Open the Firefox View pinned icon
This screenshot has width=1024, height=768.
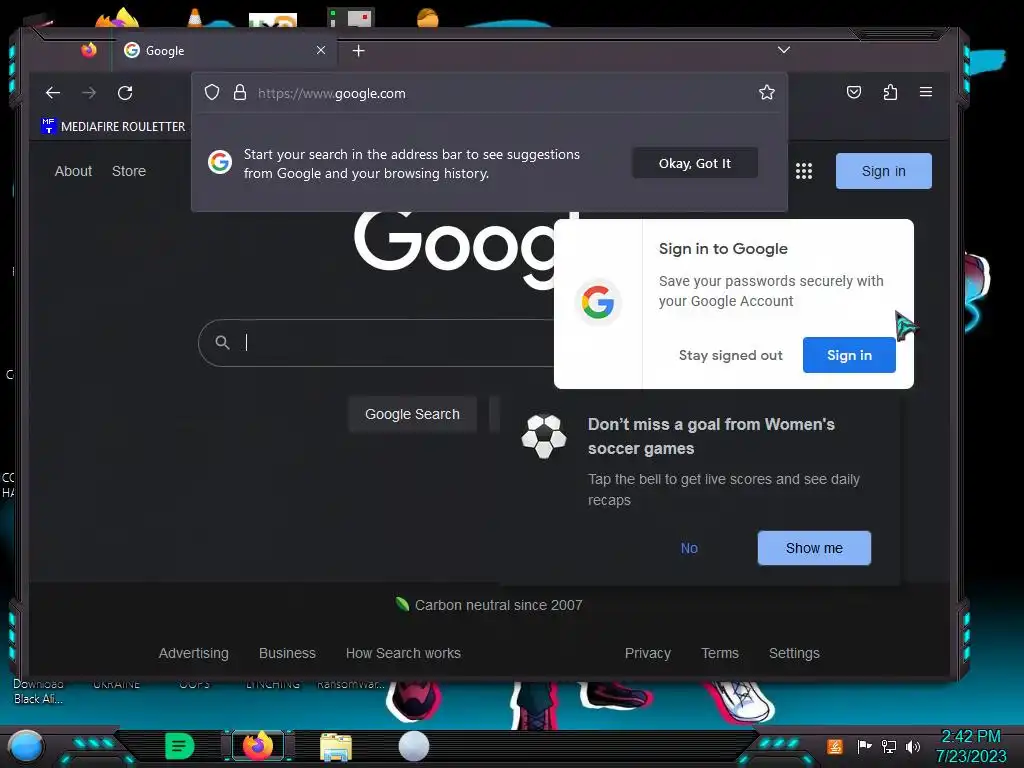(x=89, y=50)
